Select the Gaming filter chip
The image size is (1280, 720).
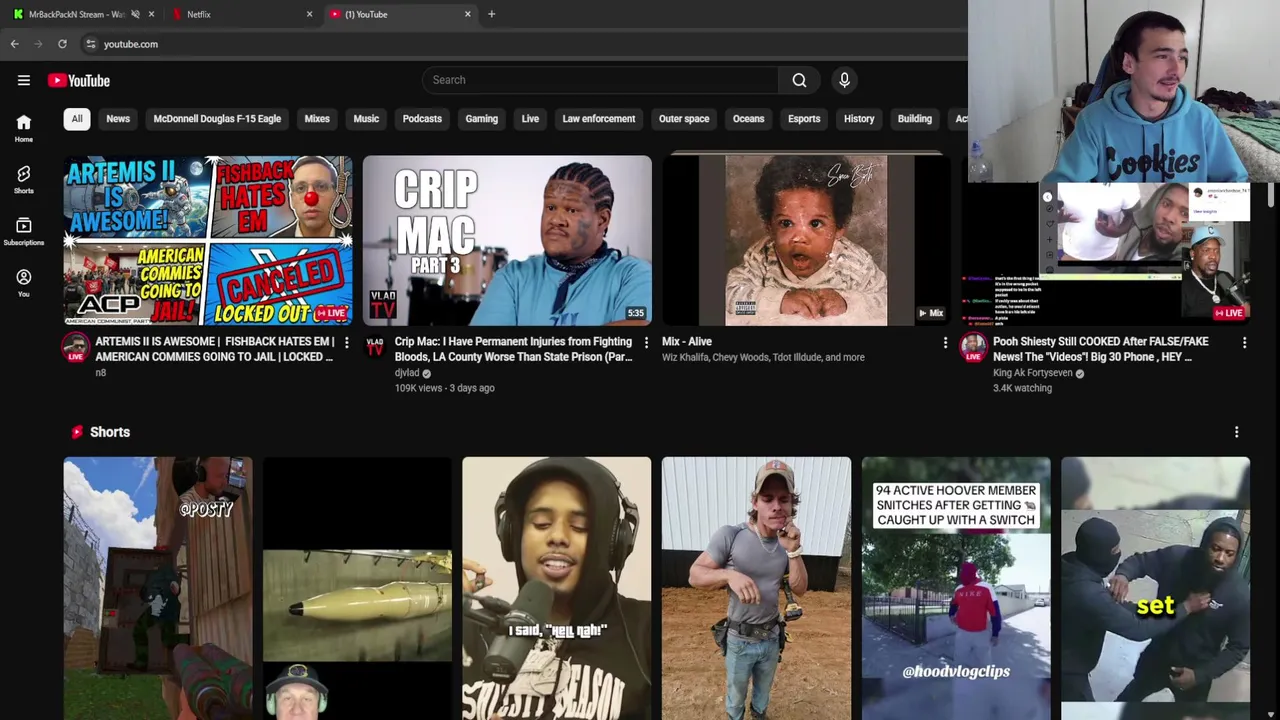point(481,119)
